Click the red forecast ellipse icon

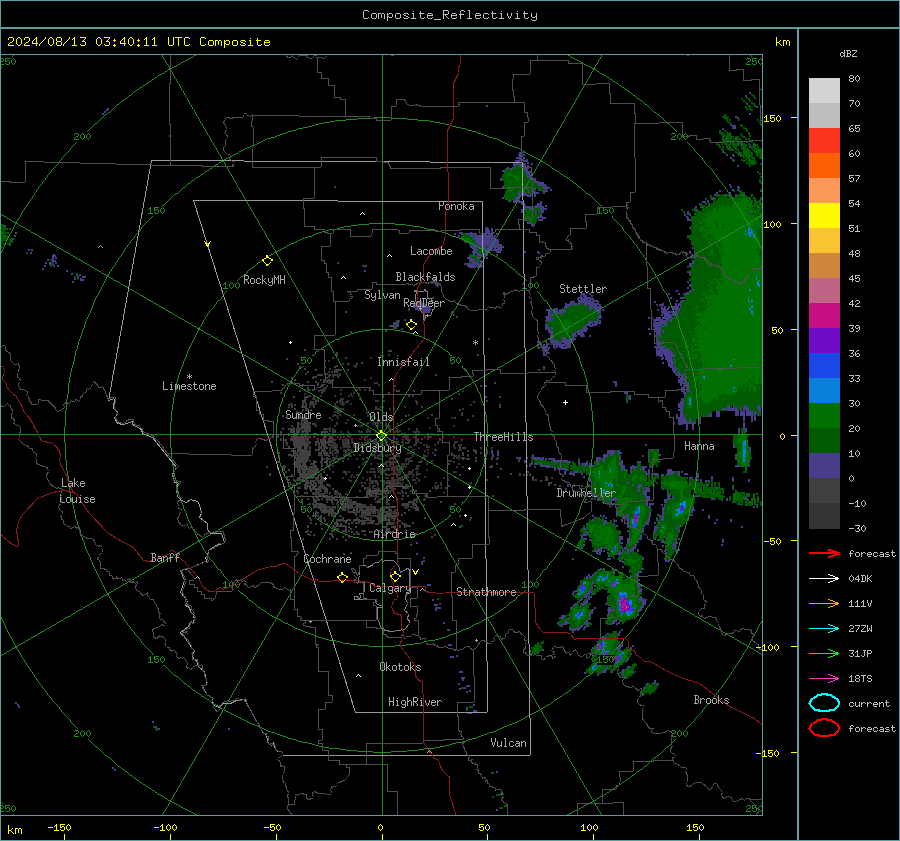pyautogui.click(x=824, y=728)
